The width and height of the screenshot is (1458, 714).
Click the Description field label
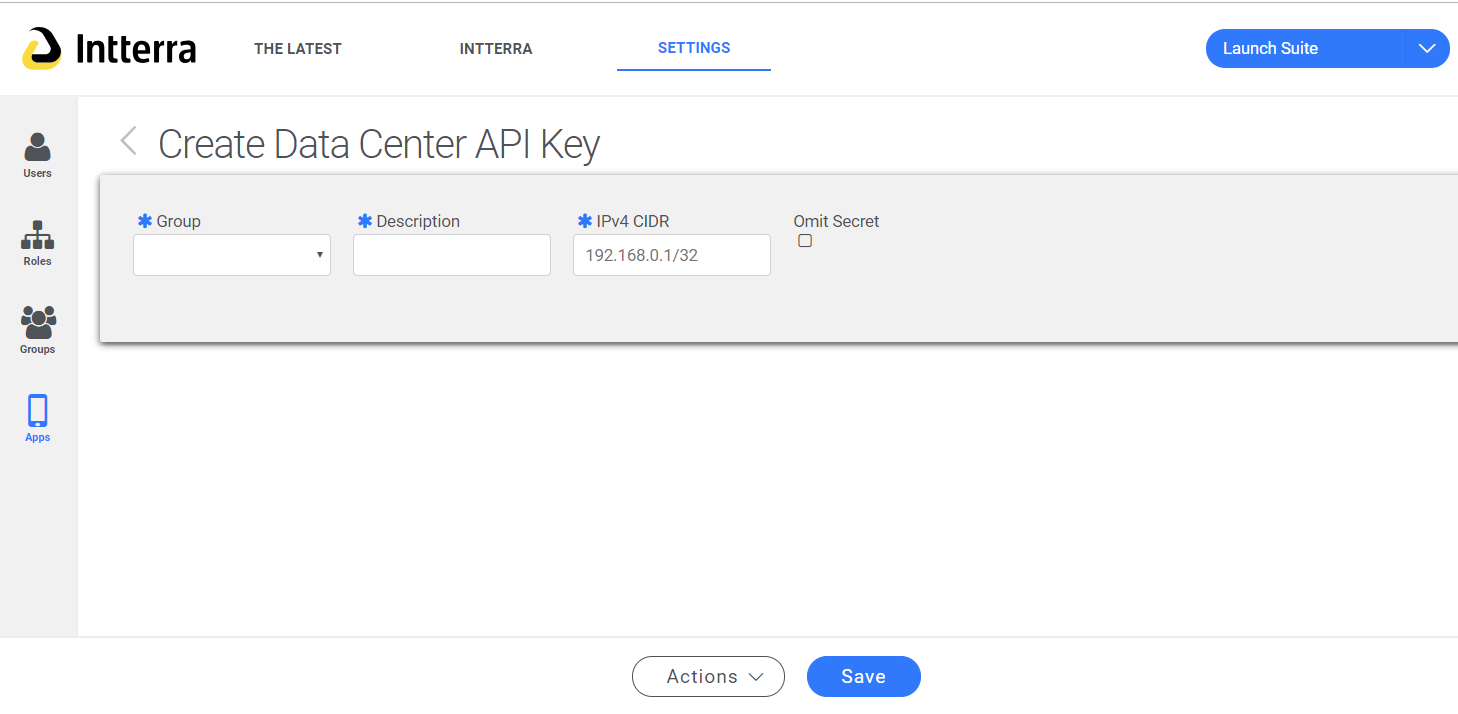point(418,221)
